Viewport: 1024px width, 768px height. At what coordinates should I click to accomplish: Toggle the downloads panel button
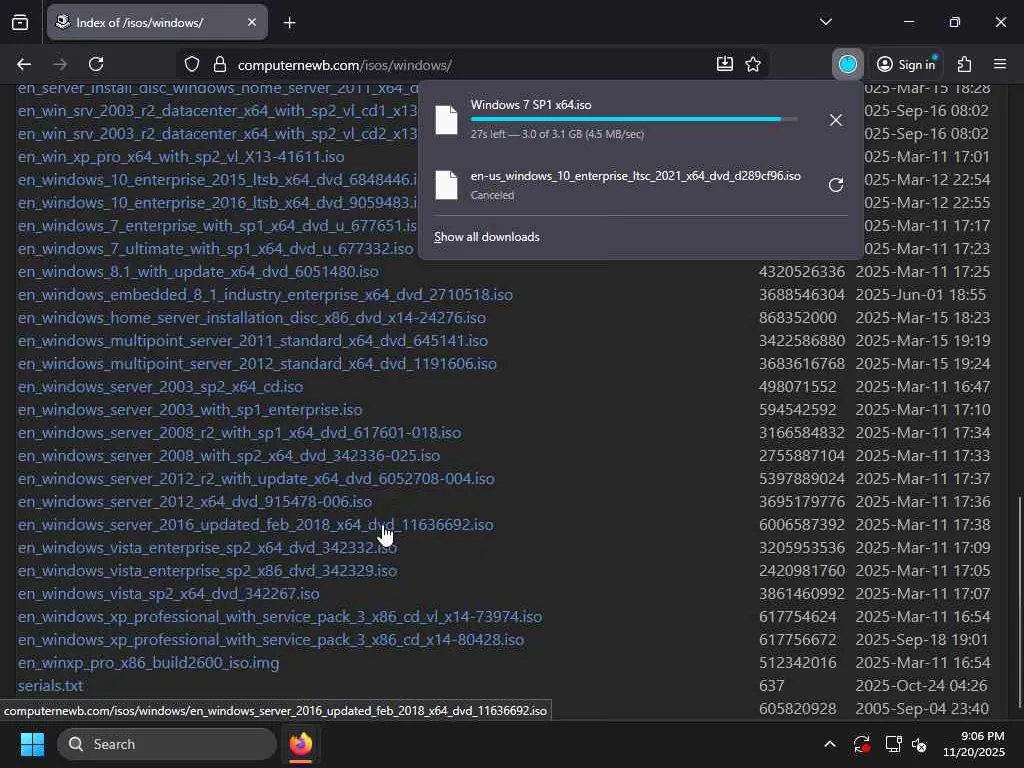(848, 64)
